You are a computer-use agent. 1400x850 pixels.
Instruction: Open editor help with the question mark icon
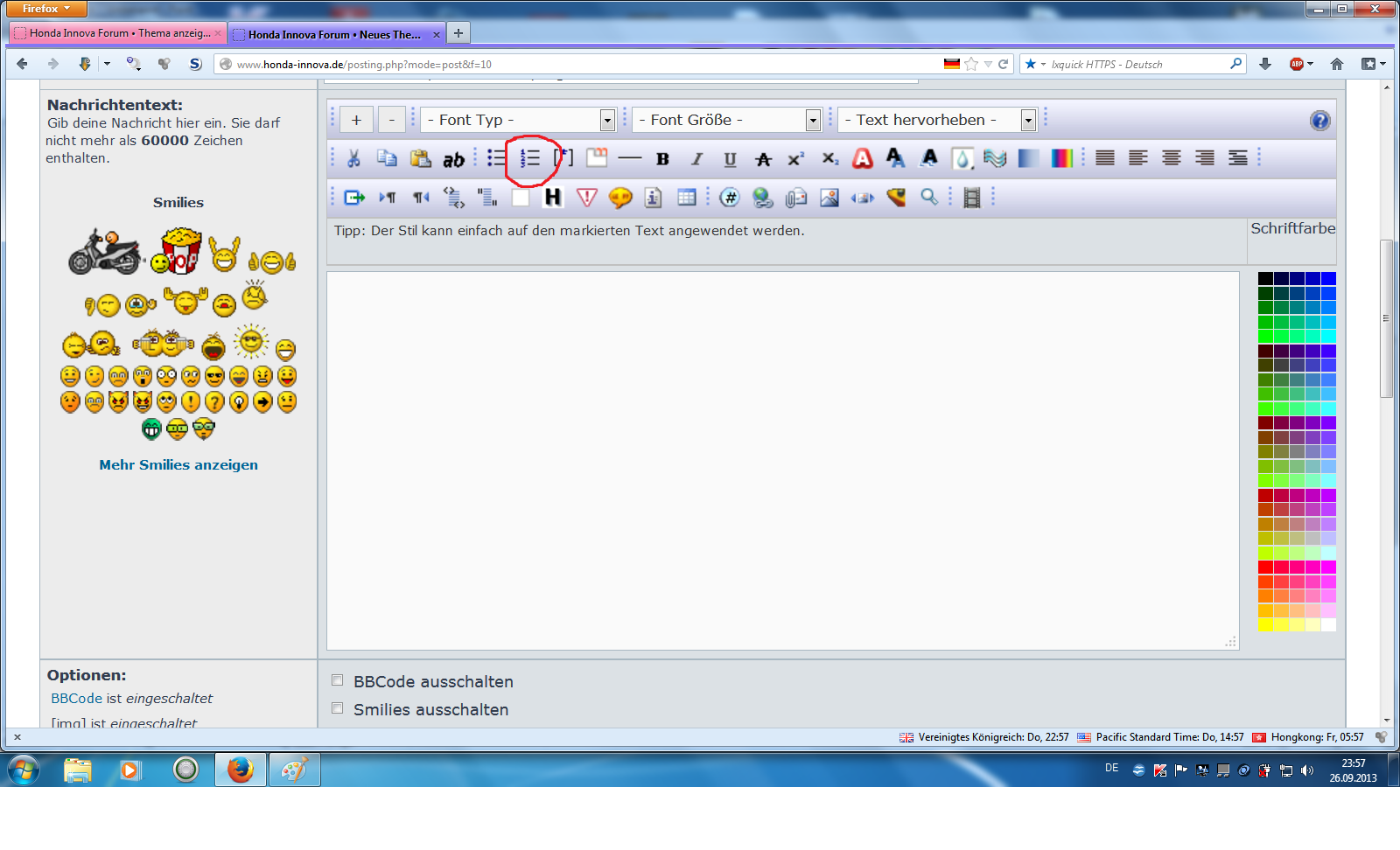click(x=1319, y=121)
